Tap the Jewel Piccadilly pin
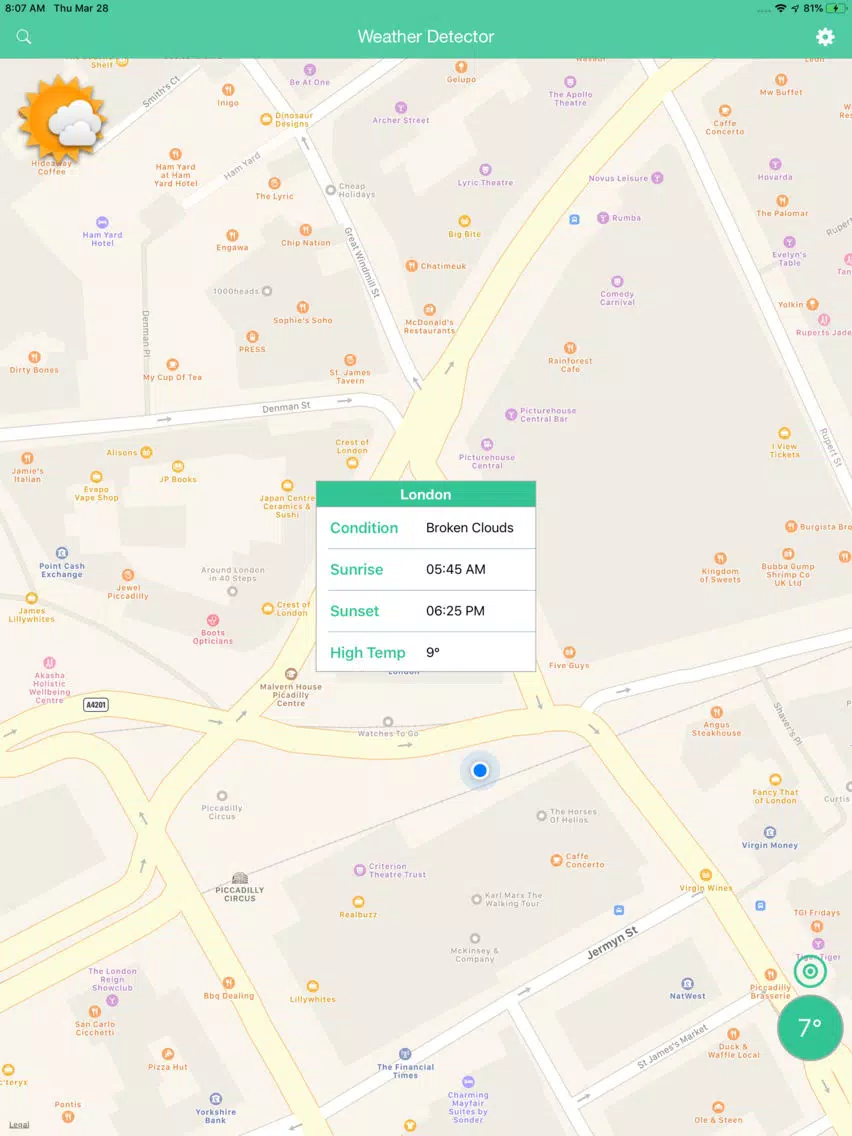The width and height of the screenshot is (852, 1136). (128, 575)
